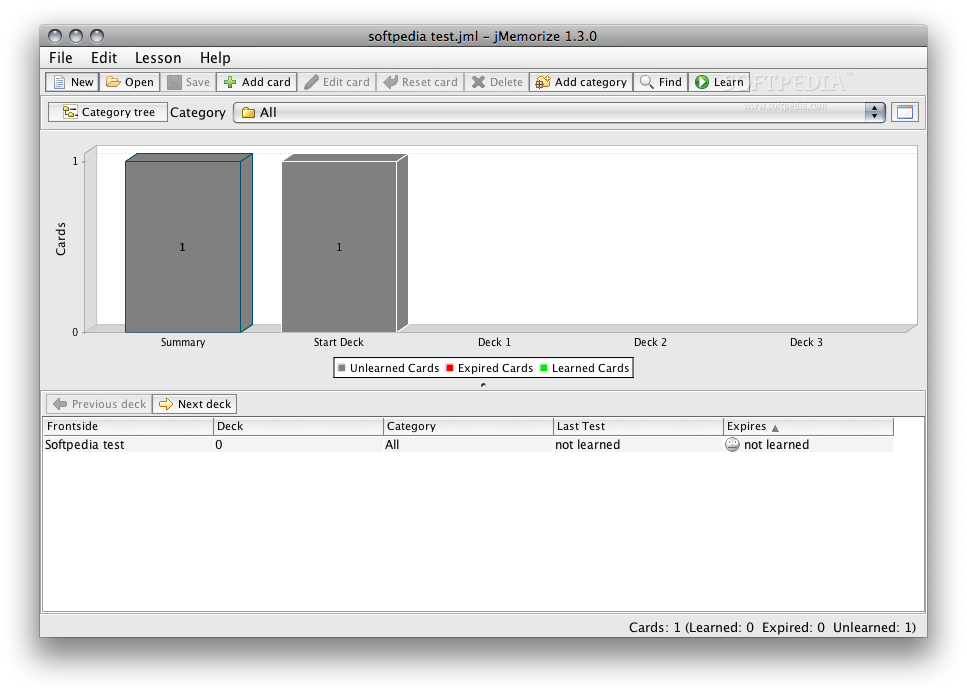Open the Category dropdown showing All
The width and height of the screenshot is (967, 692).
pos(559,112)
